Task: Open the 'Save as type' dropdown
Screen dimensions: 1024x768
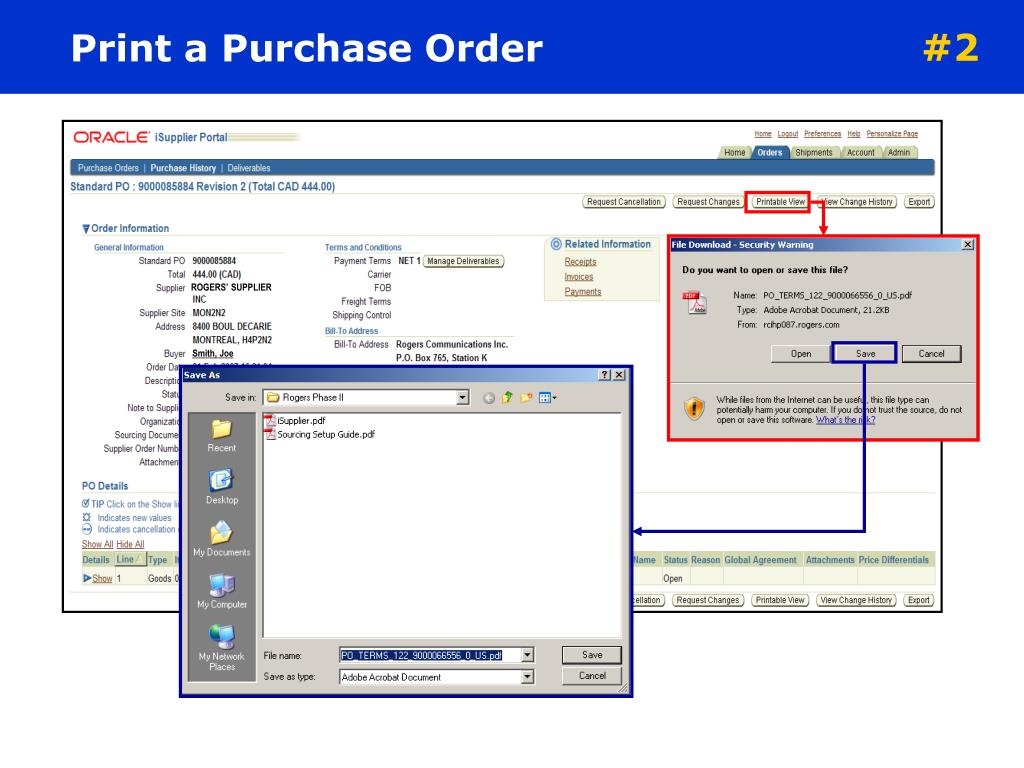Action: pos(528,677)
